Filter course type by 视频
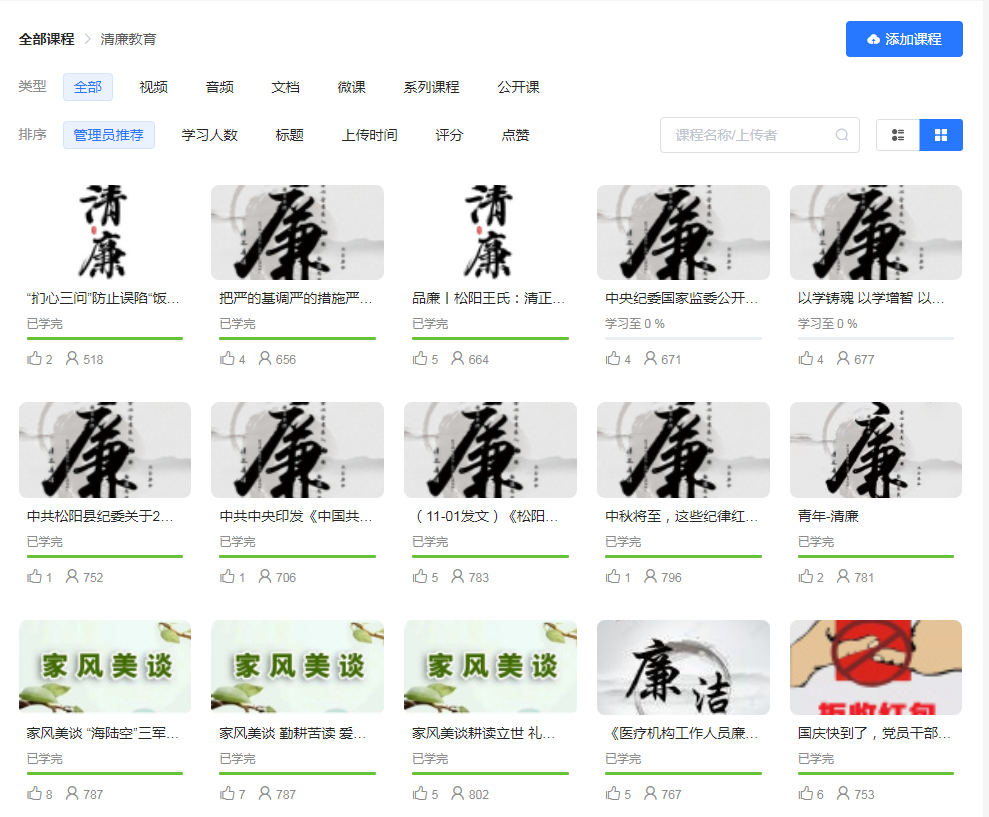The height and width of the screenshot is (817, 989). coord(153,87)
